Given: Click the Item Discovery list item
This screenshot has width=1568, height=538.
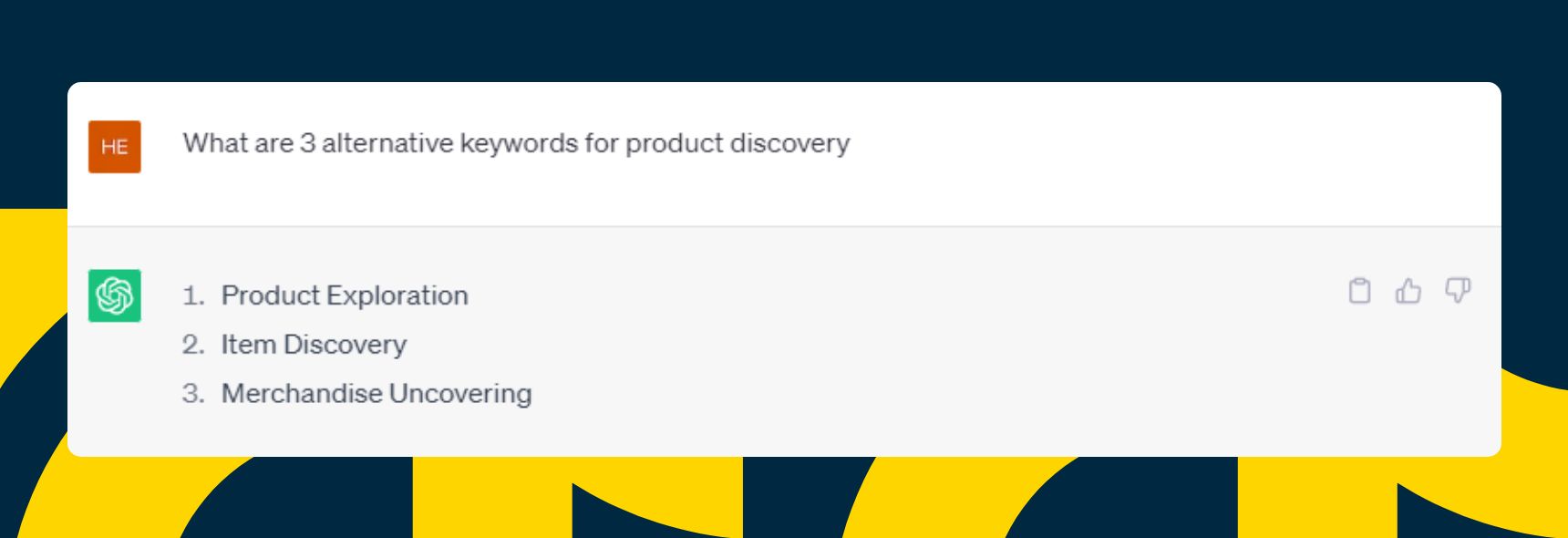Looking at the screenshot, I should tap(314, 345).
